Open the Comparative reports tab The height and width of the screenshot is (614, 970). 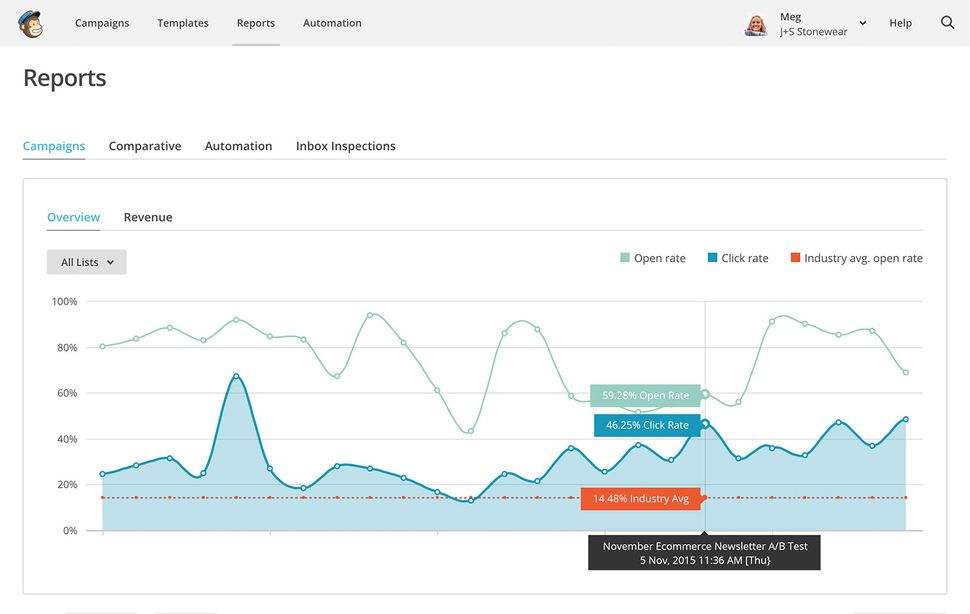coord(145,146)
